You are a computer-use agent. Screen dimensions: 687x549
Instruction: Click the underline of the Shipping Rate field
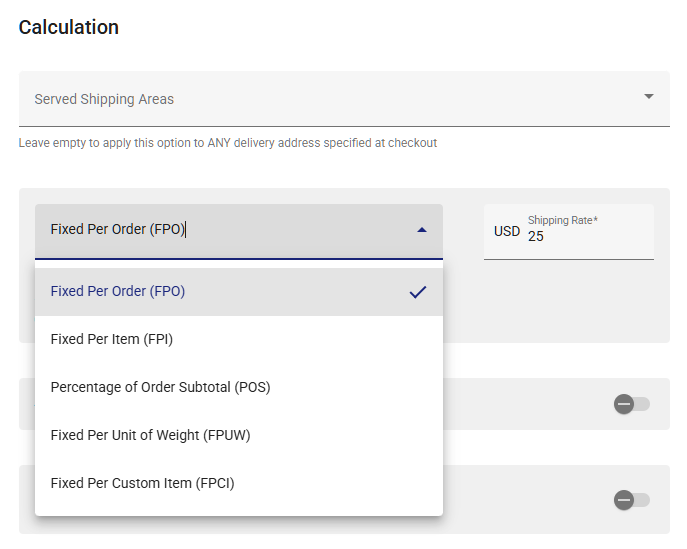tap(568, 259)
